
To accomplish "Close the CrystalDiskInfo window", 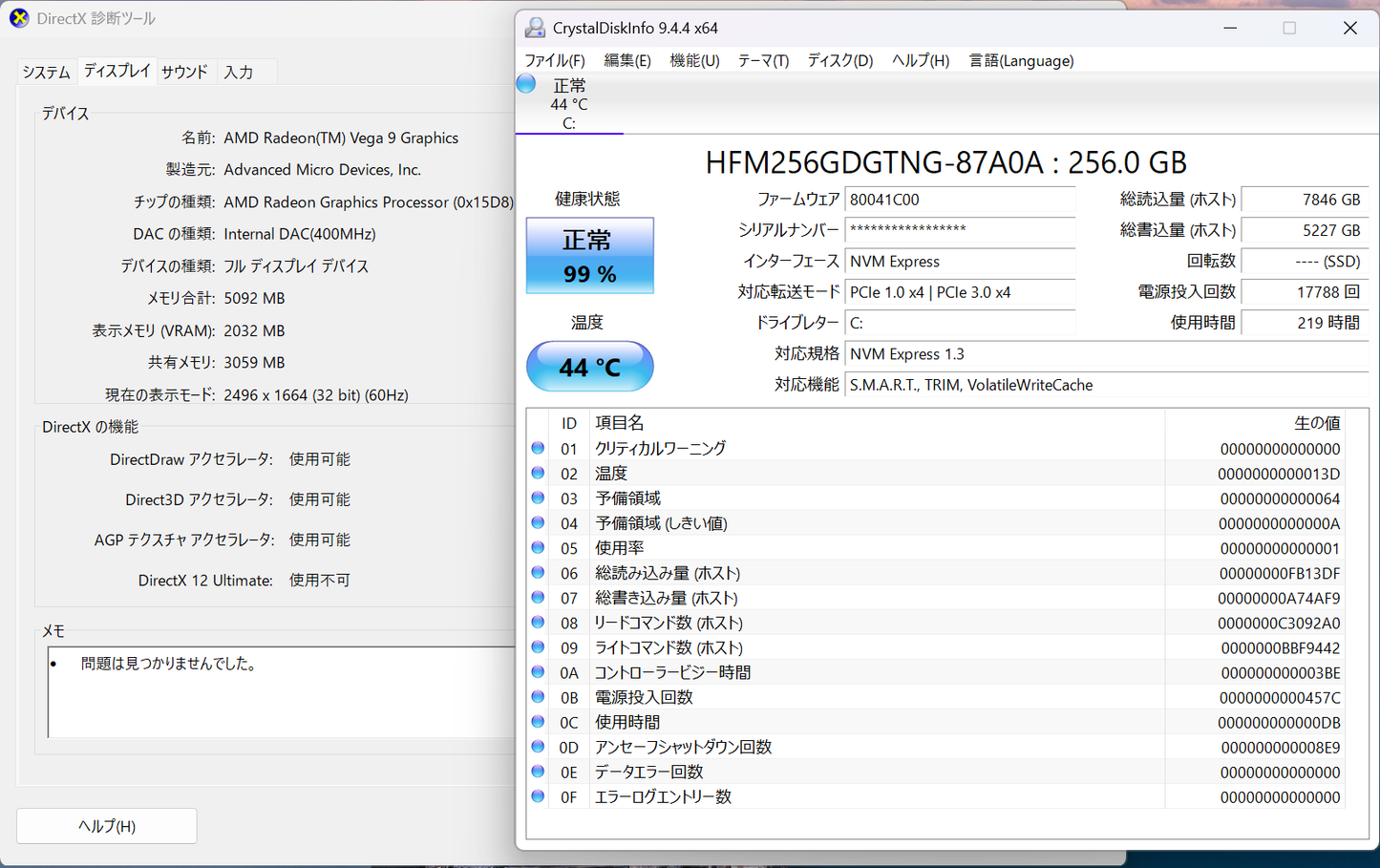I will pos(1349,28).
